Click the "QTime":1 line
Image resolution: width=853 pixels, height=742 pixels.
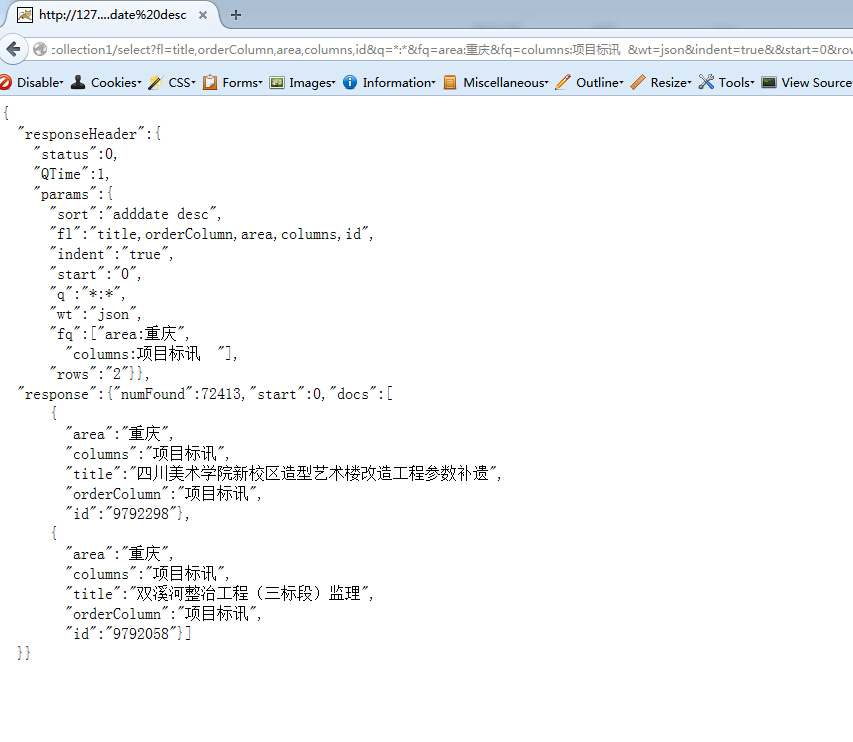coord(71,174)
